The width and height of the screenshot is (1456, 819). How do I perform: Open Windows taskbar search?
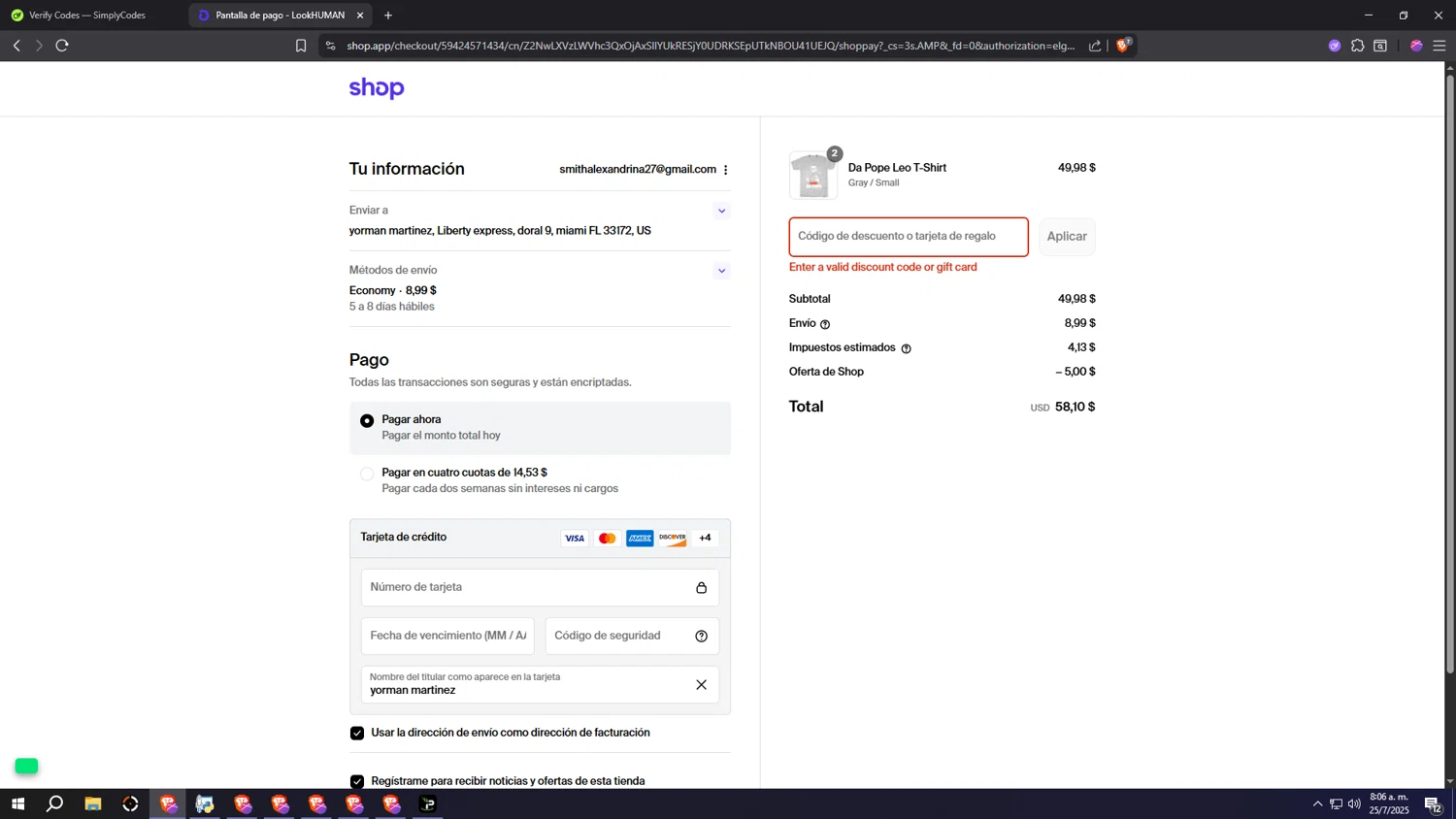pos(55,804)
